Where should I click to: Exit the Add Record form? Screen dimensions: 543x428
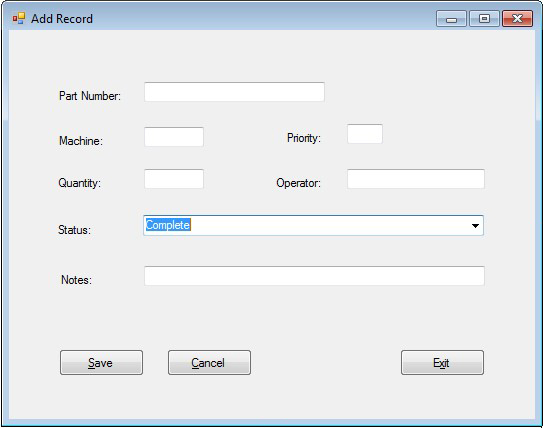tap(443, 363)
